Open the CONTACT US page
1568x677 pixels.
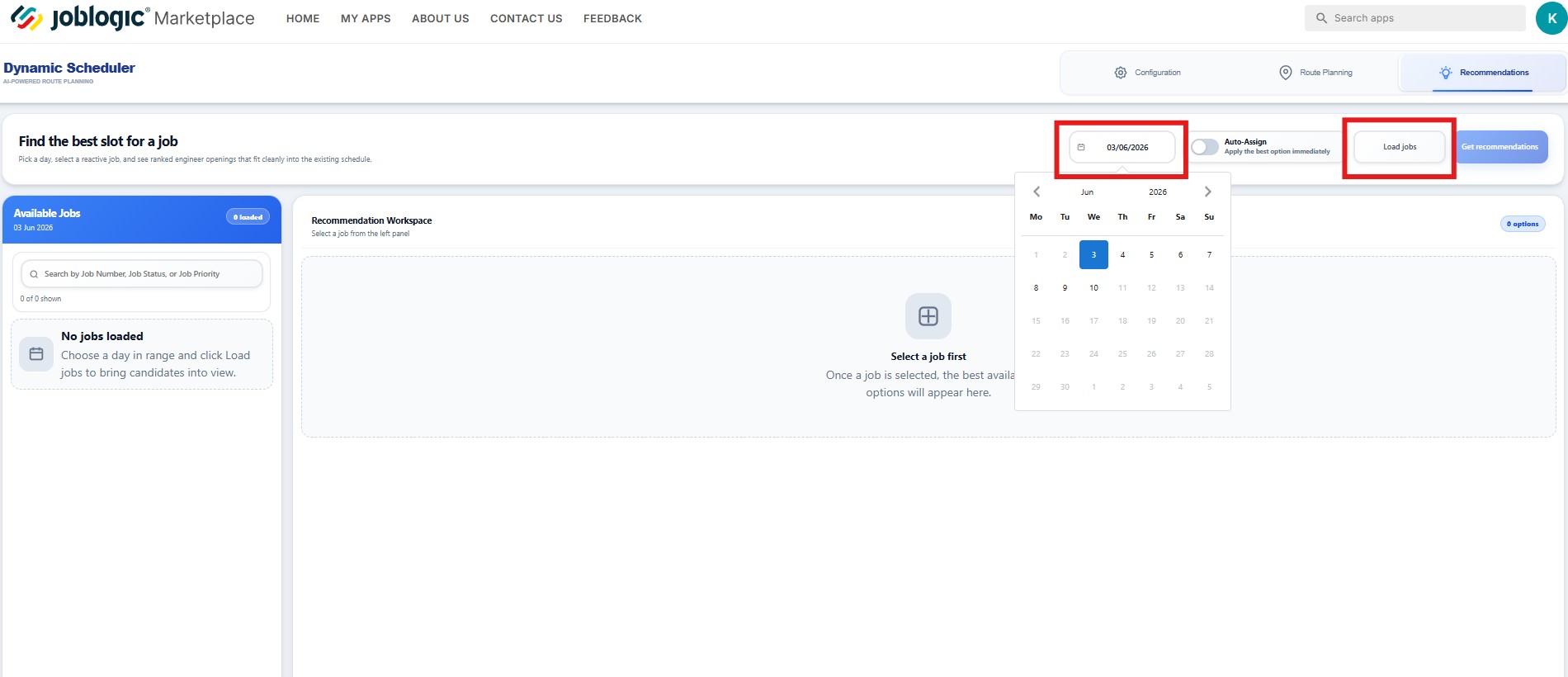point(527,18)
